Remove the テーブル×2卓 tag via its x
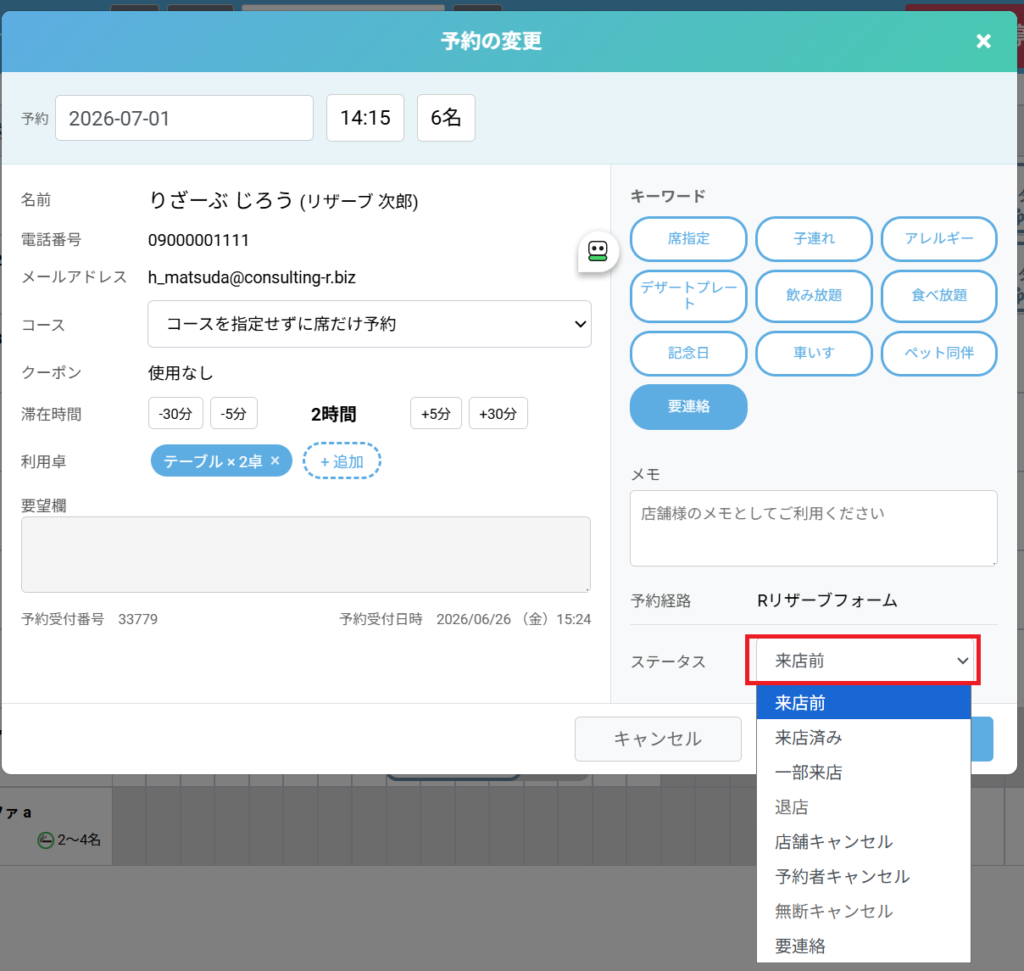The height and width of the screenshot is (971, 1024). (x=276, y=460)
